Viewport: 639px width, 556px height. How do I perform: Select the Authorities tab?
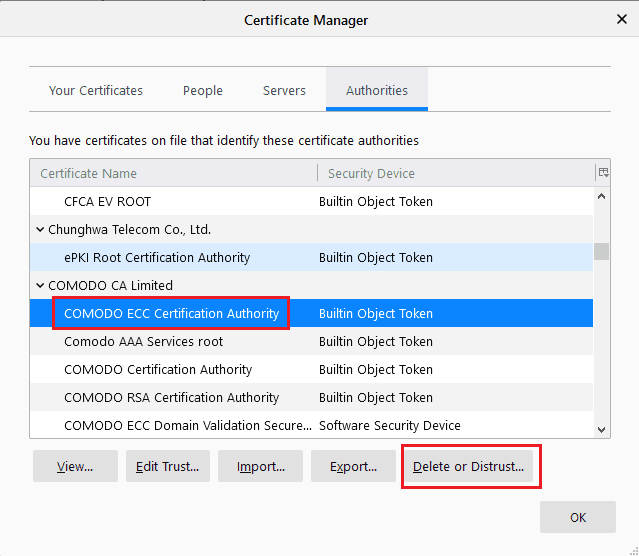tap(377, 90)
